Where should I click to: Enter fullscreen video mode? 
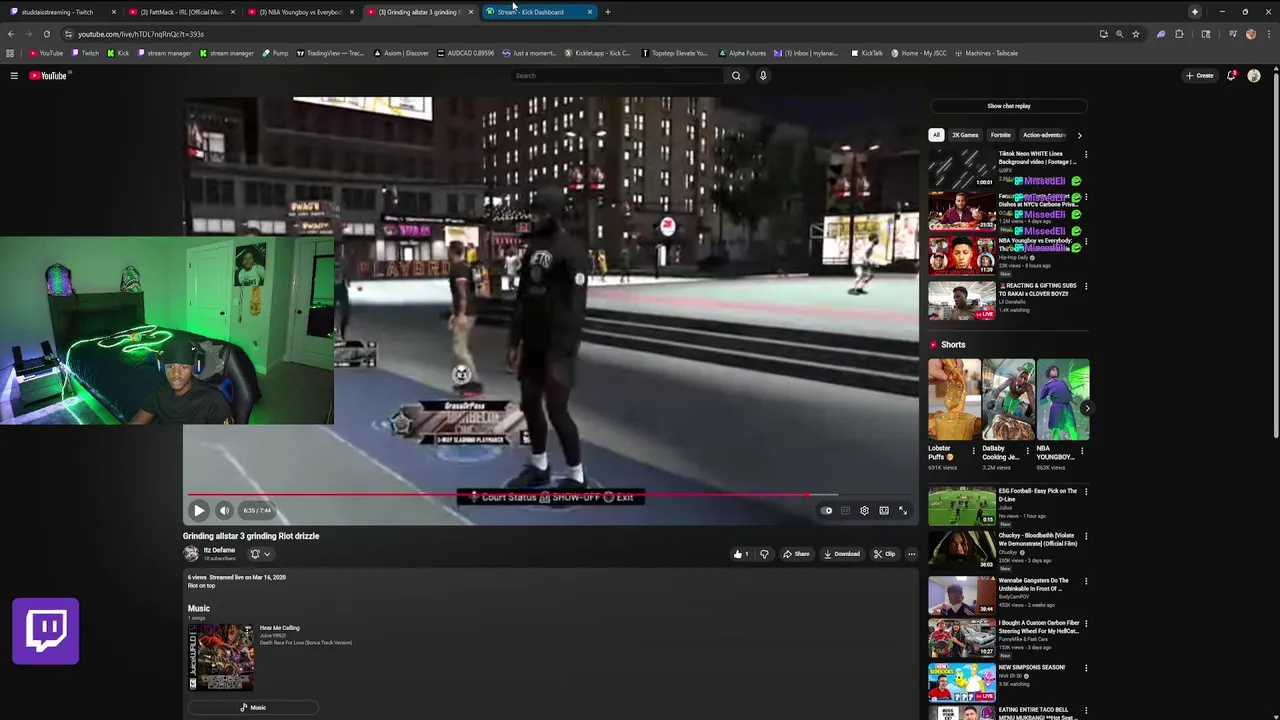click(903, 511)
